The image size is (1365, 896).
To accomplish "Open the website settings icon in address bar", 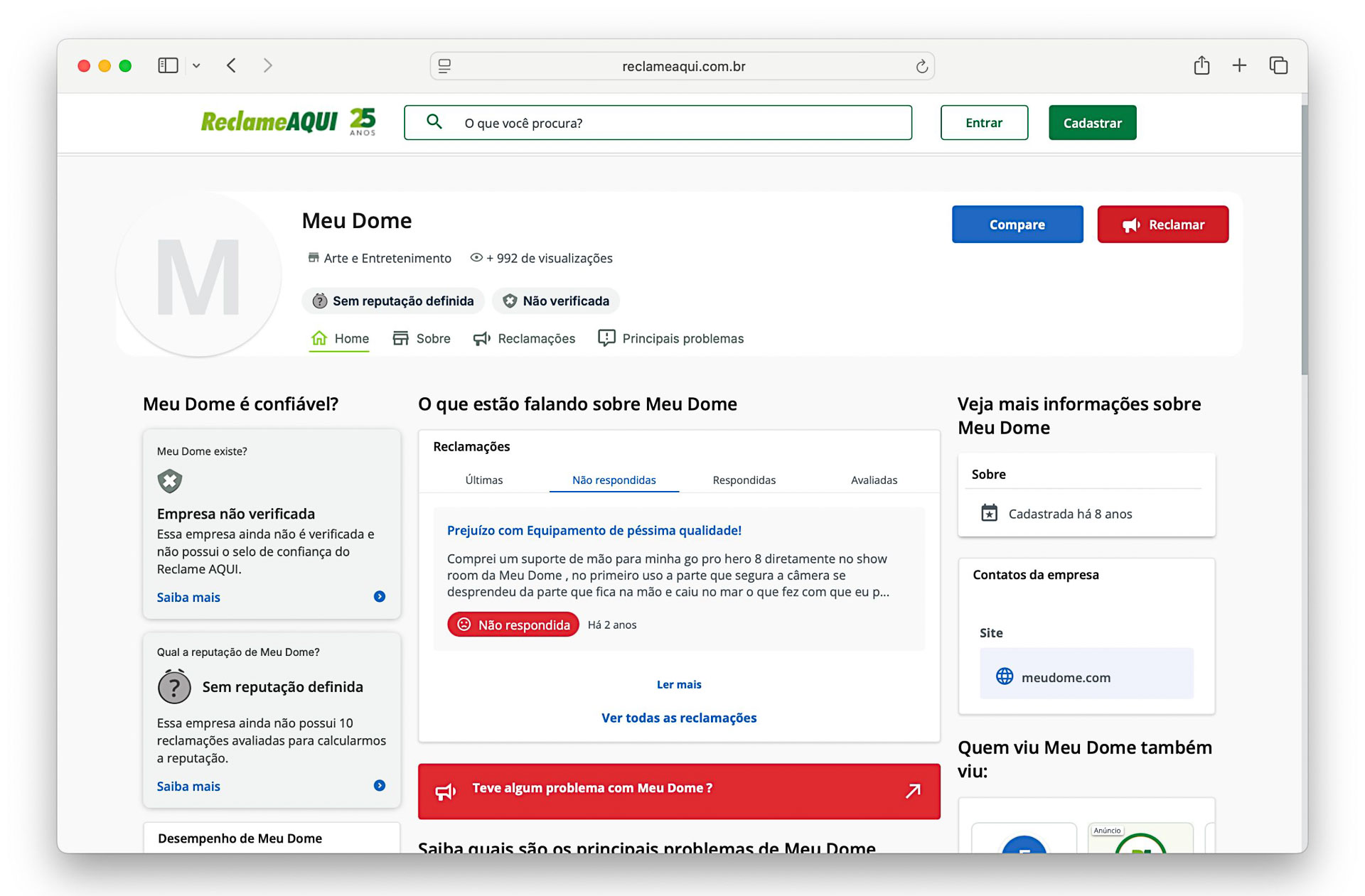I will (x=445, y=66).
